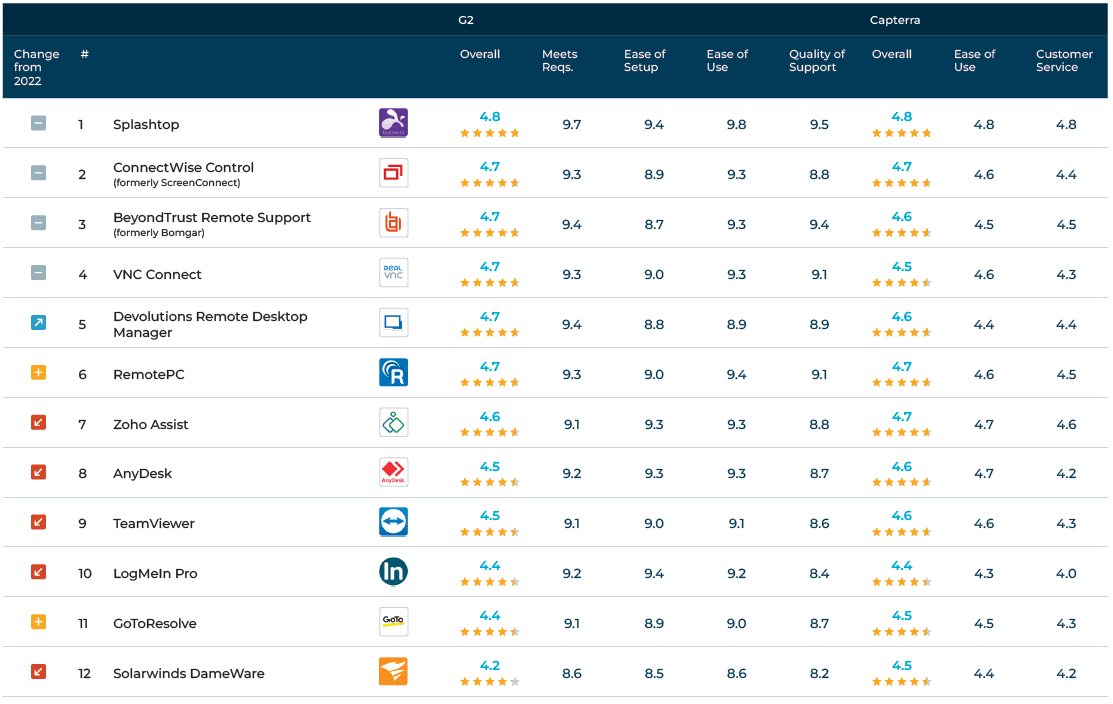Viewport: 1113px width, 704px height.
Task: Click the GoTo logo icon
Action: pyautogui.click(x=393, y=622)
